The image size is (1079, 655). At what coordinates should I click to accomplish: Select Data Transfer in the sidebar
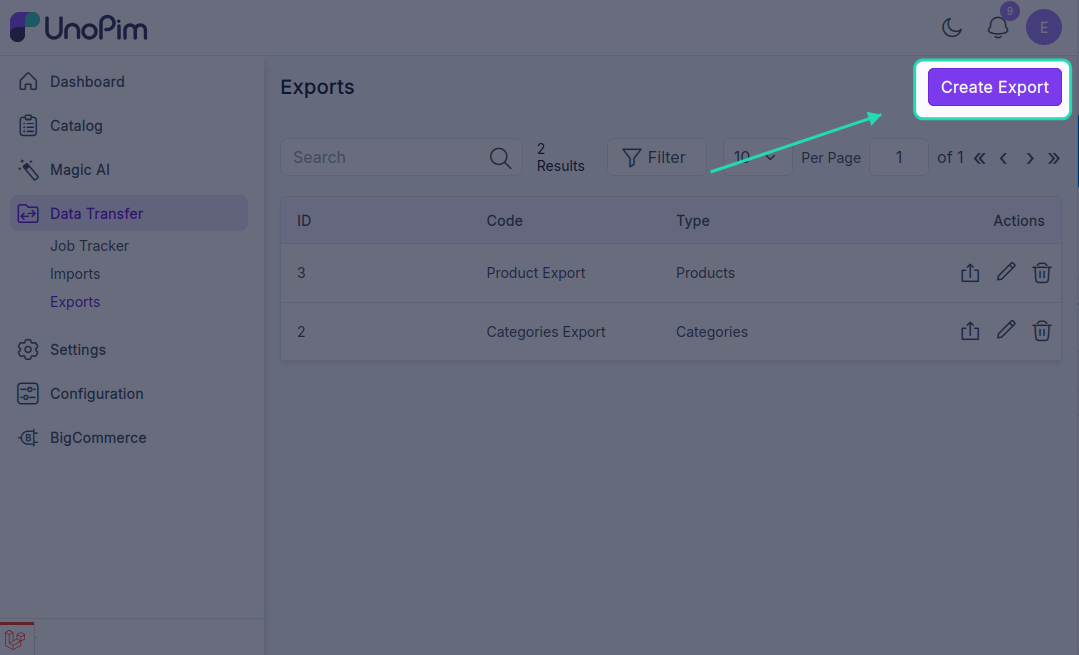[129, 213]
